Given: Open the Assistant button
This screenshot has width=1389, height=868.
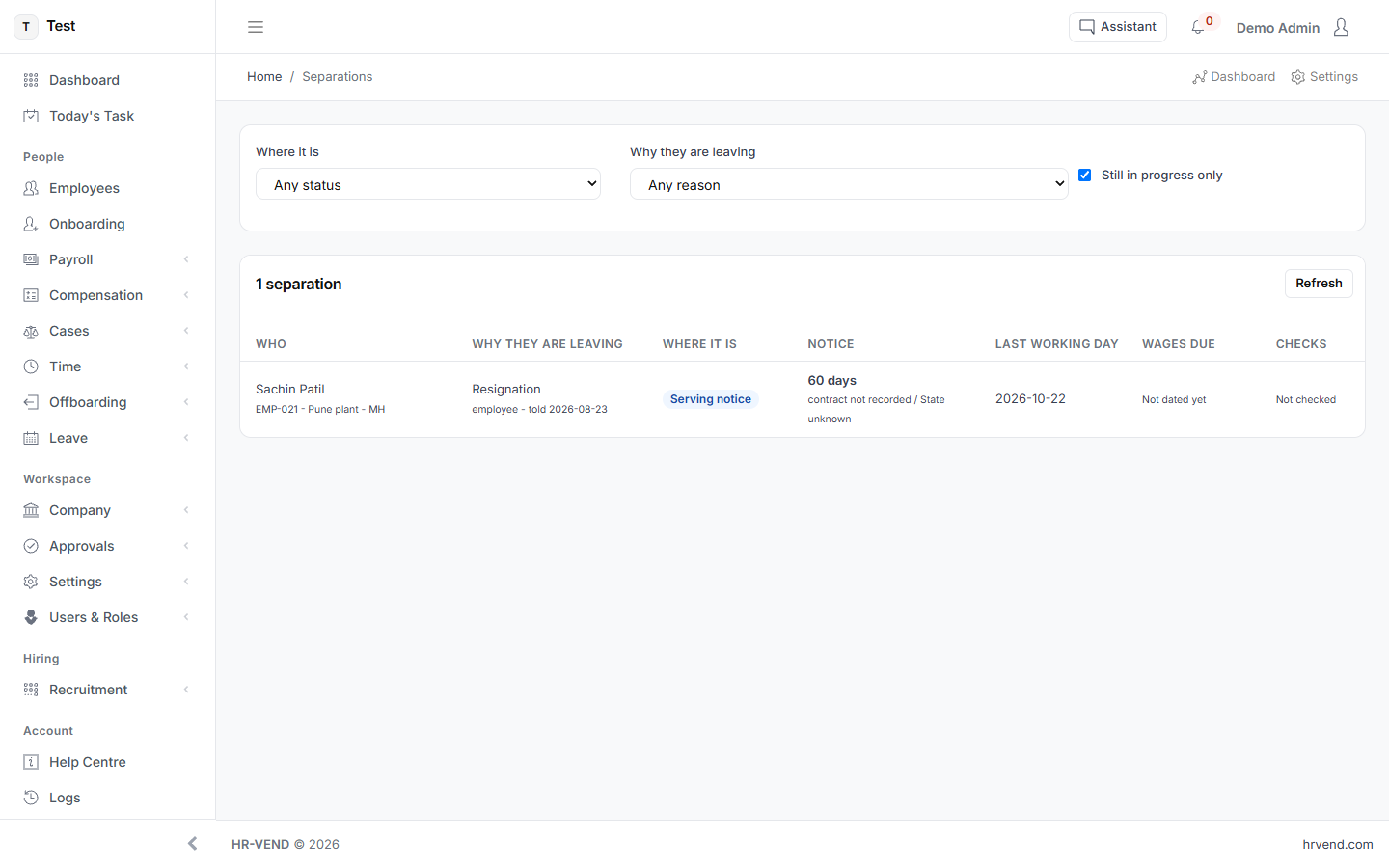Looking at the screenshot, I should 1118,27.
